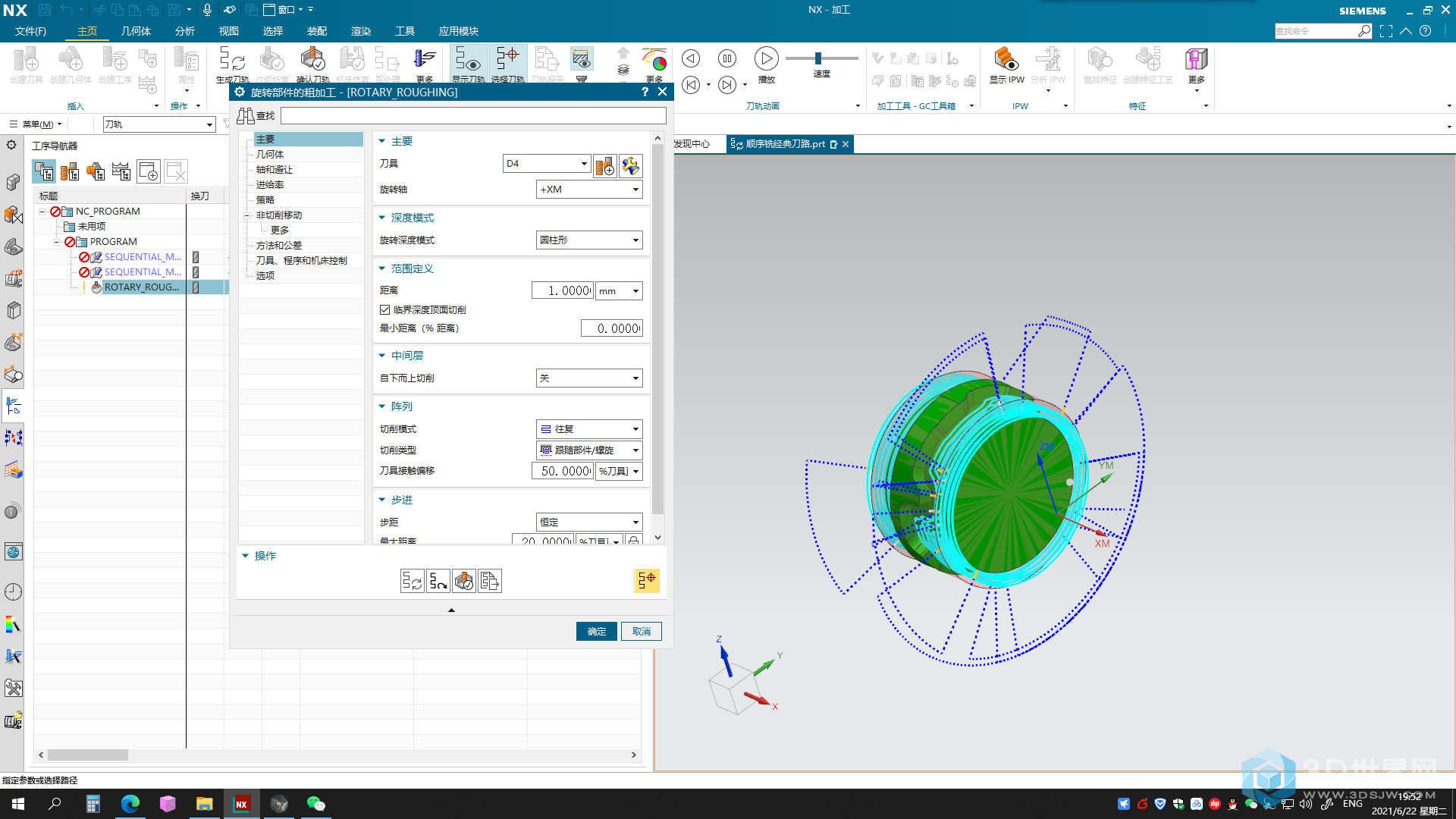Toggle the highlighted tool path selection icon in Actions

(647, 581)
